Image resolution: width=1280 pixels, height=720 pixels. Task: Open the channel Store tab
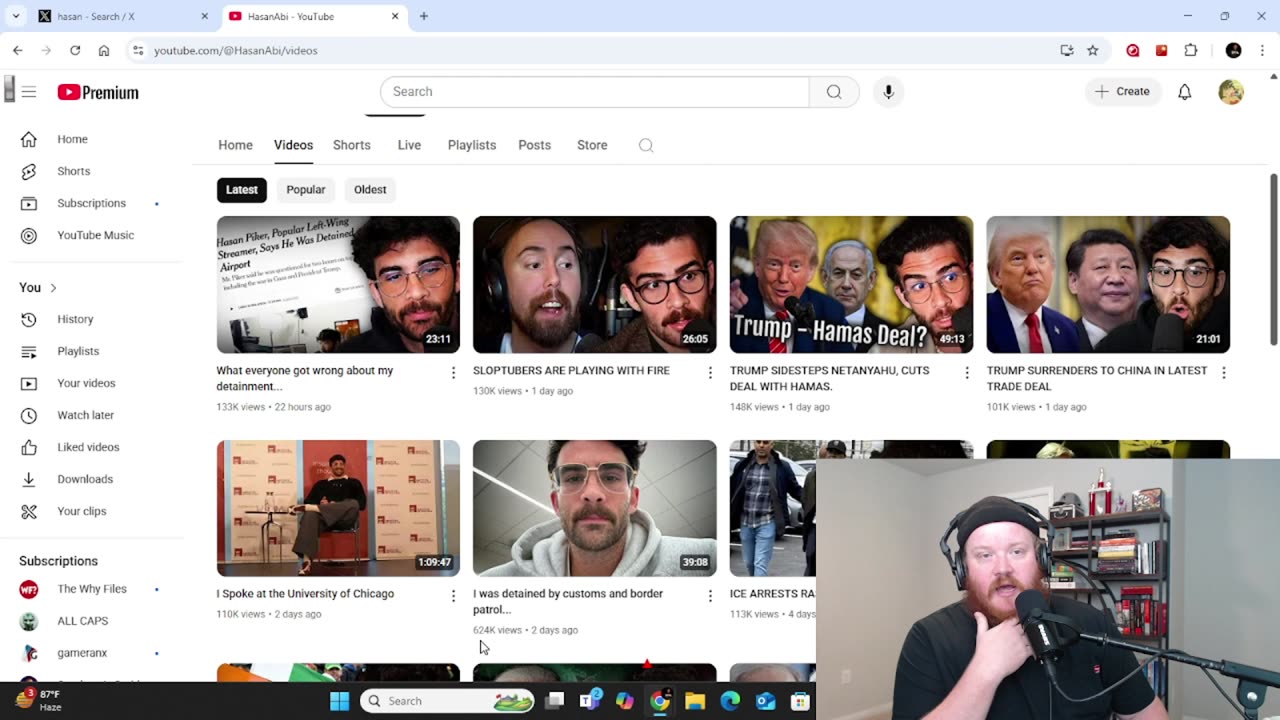[x=592, y=145]
